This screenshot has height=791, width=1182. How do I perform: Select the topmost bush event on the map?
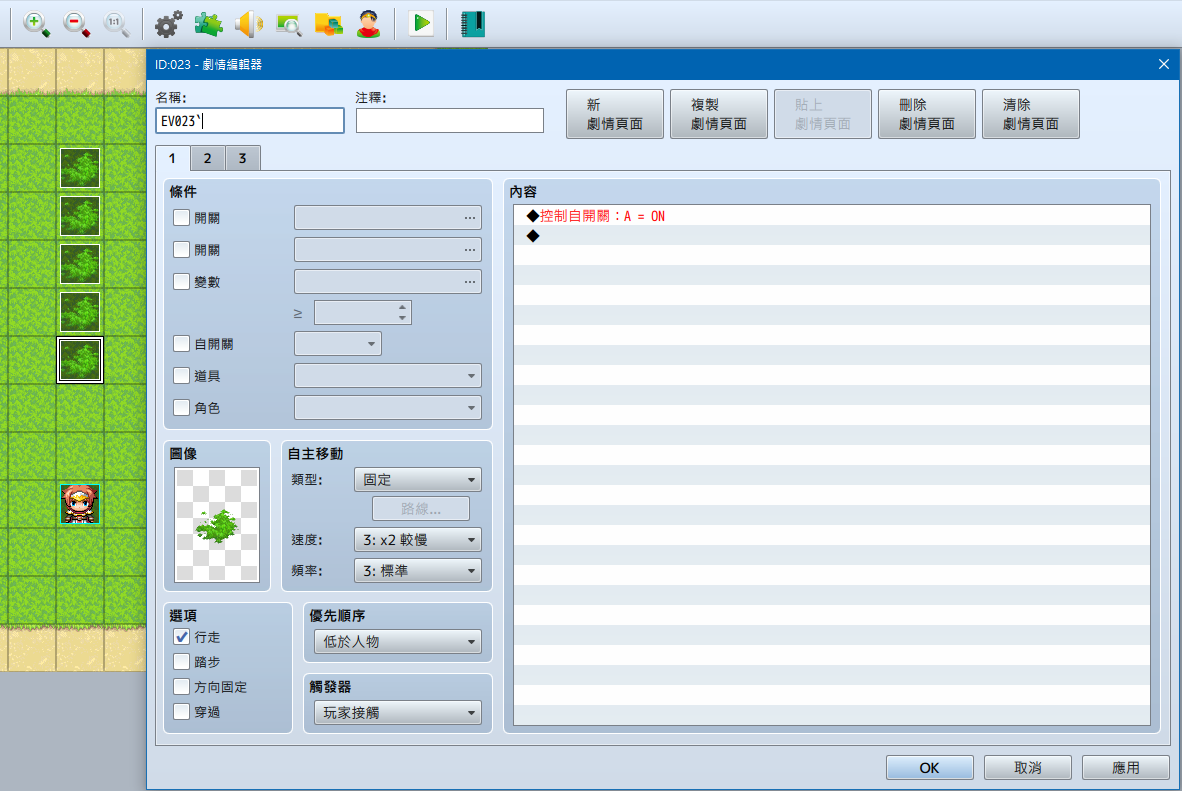[80, 167]
